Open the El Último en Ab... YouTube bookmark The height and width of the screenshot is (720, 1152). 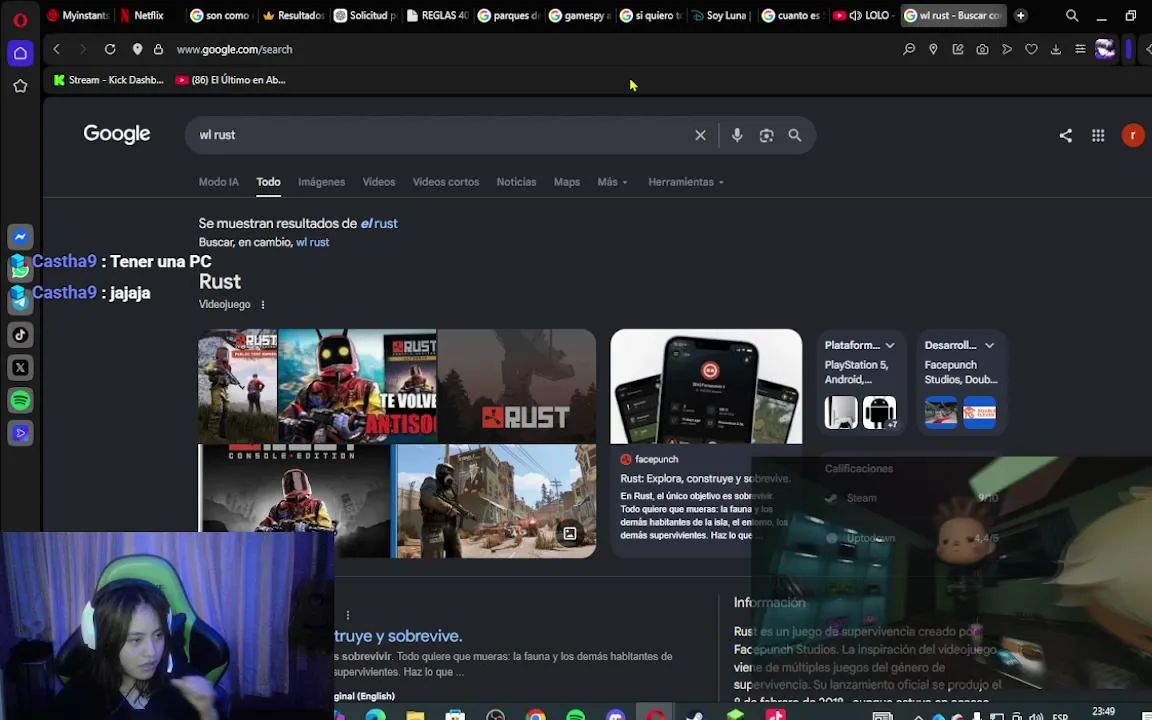[231, 80]
